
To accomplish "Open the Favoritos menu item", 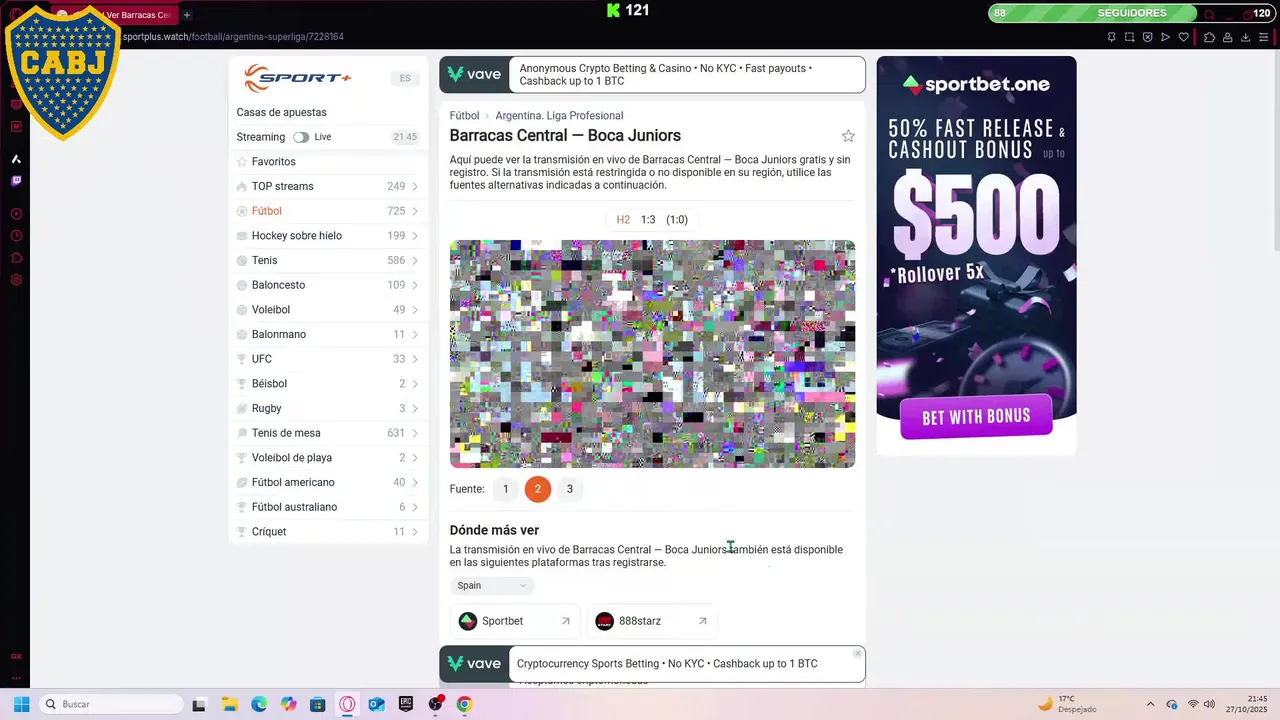I will click(328, 162).
